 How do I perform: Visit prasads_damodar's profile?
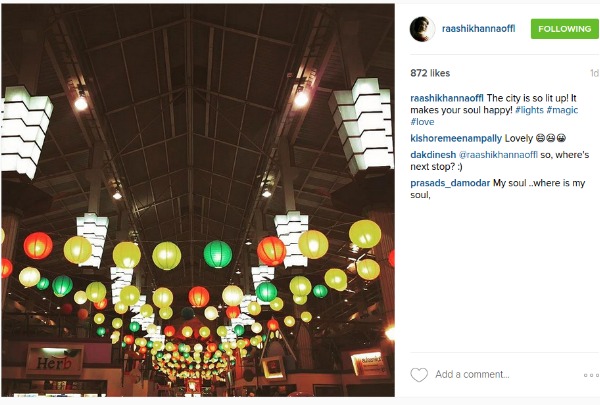pos(450,183)
